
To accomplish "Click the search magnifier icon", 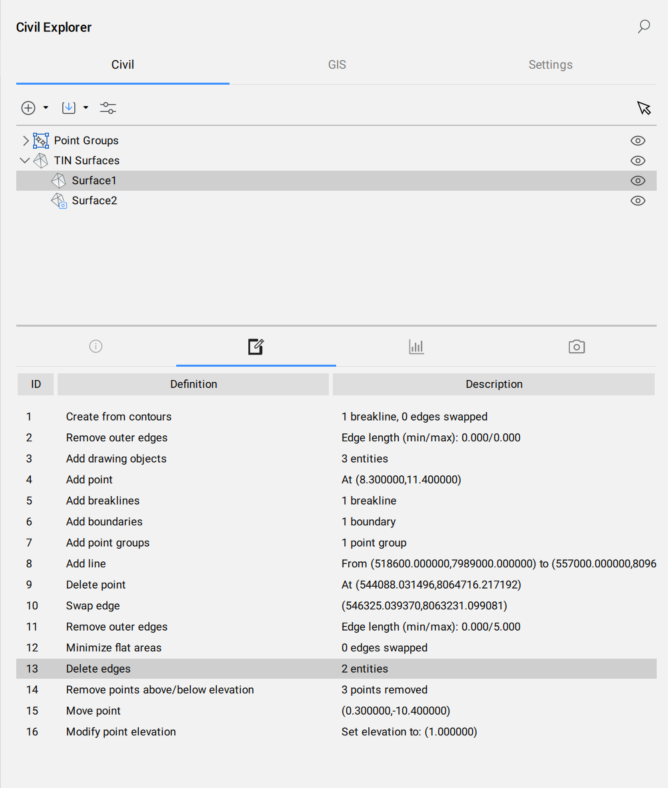I will tap(644, 27).
